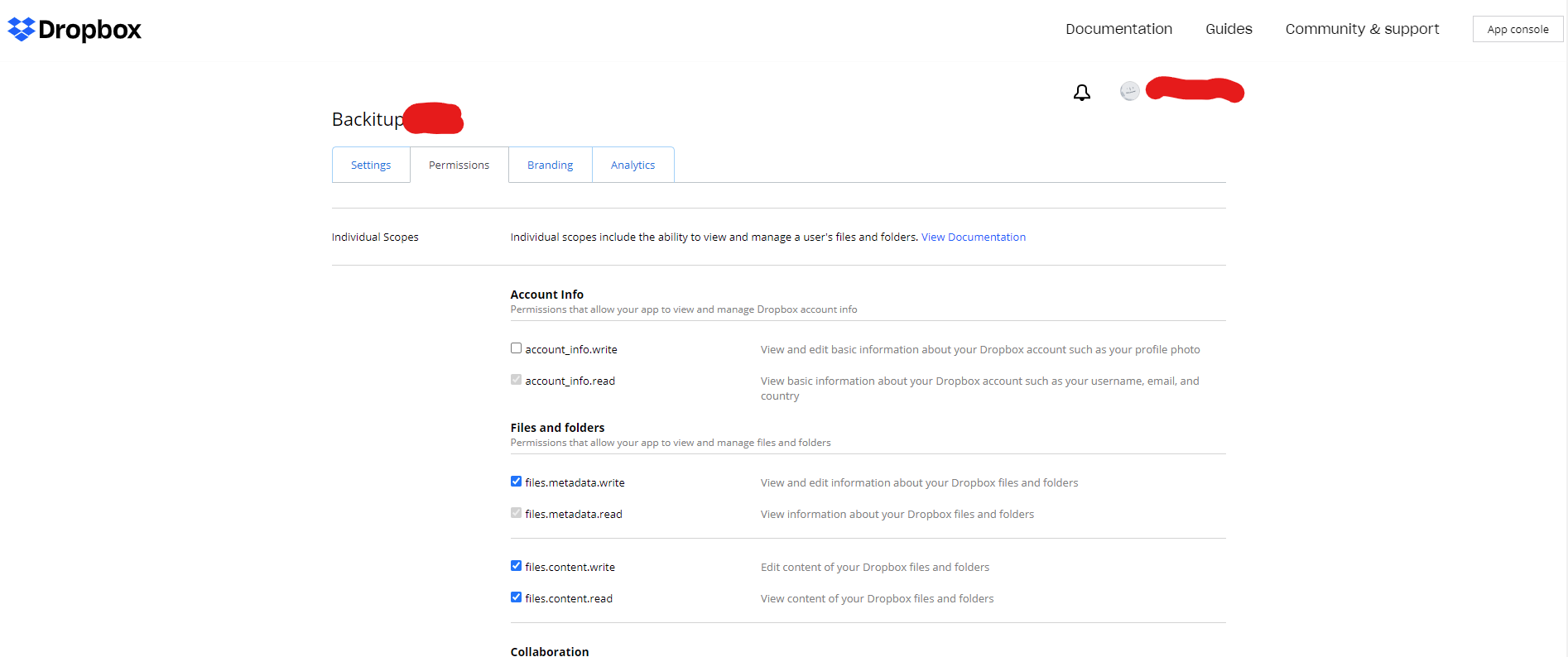Enable the account_info.write checkbox
This screenshot has height=657, width=1568.
[516, 348]
